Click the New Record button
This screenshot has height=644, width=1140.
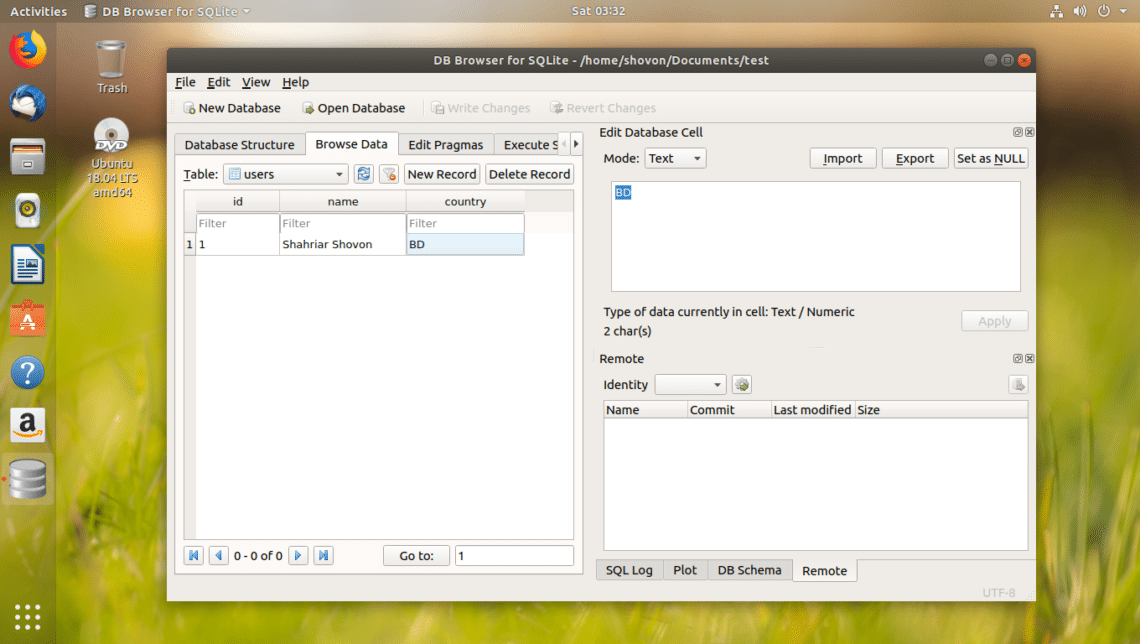tap(441, 174)
